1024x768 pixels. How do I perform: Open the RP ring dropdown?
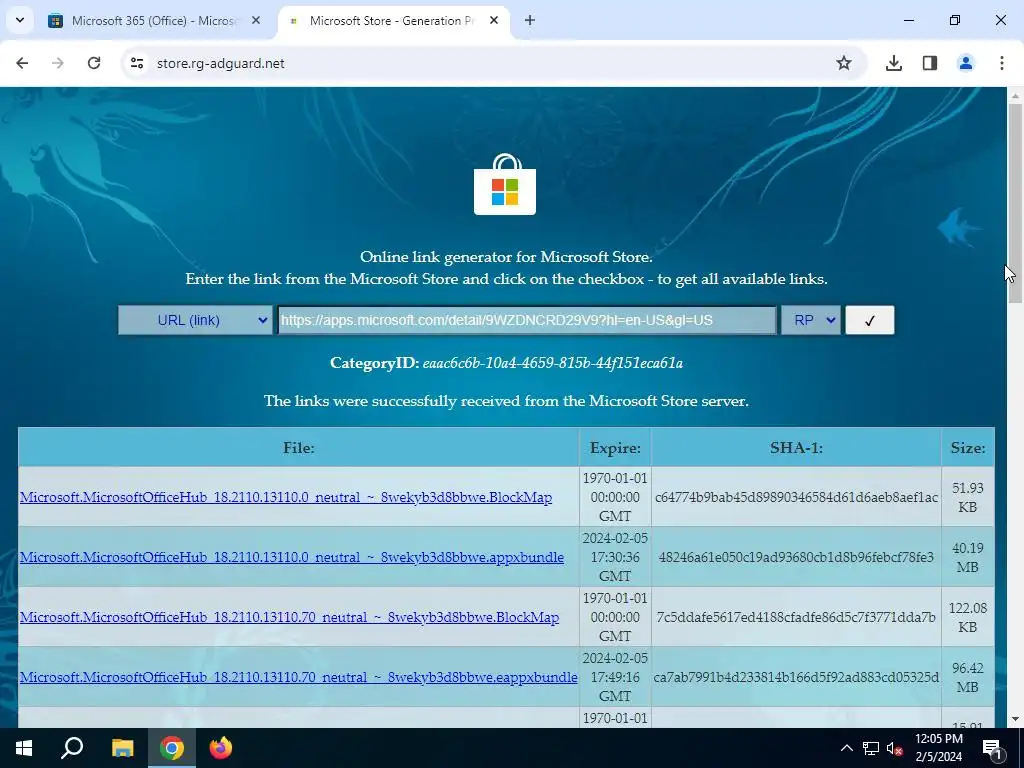pyautogui.click(x=810, y=320)
